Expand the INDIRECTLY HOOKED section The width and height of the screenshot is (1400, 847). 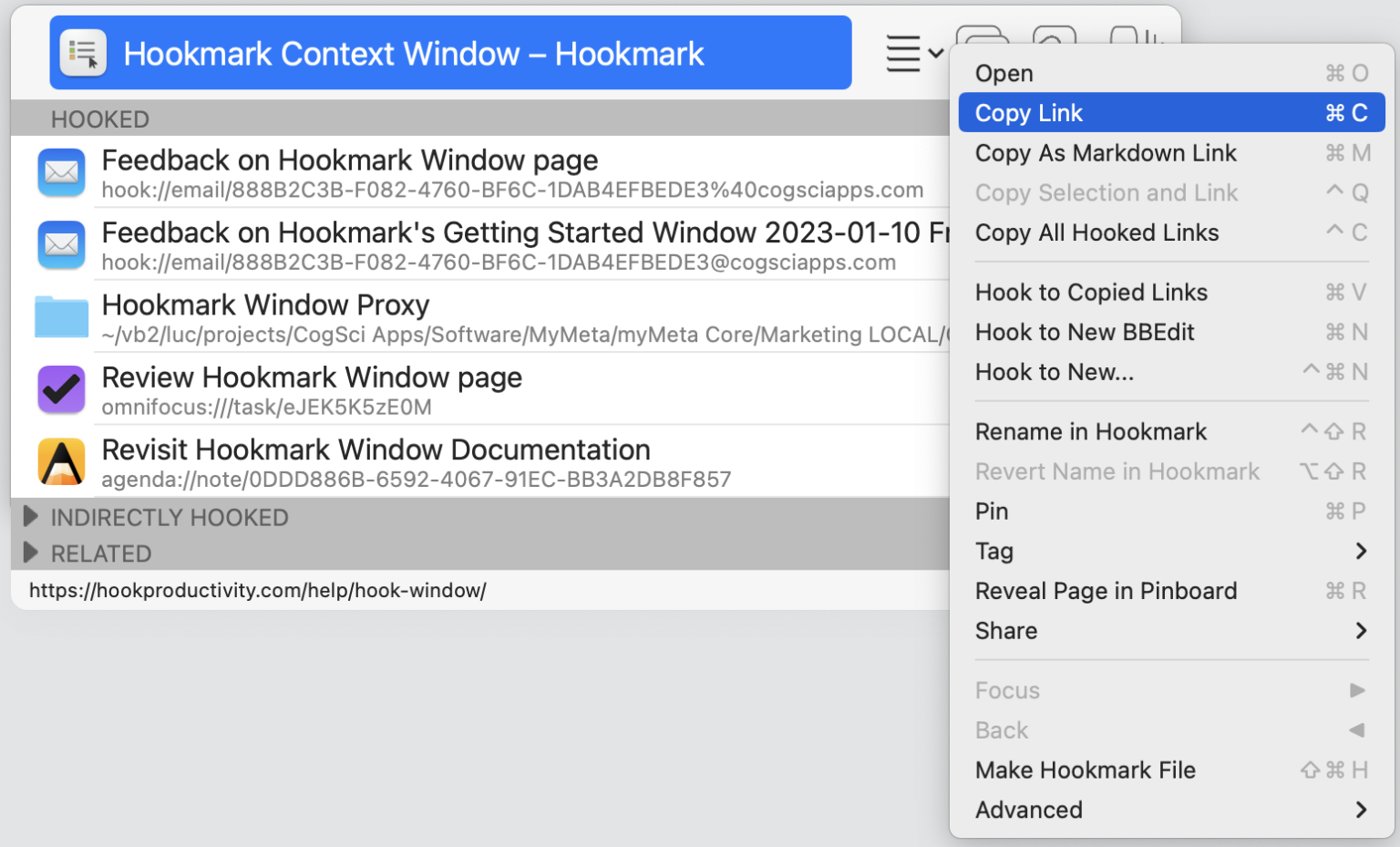click(31, 517)
